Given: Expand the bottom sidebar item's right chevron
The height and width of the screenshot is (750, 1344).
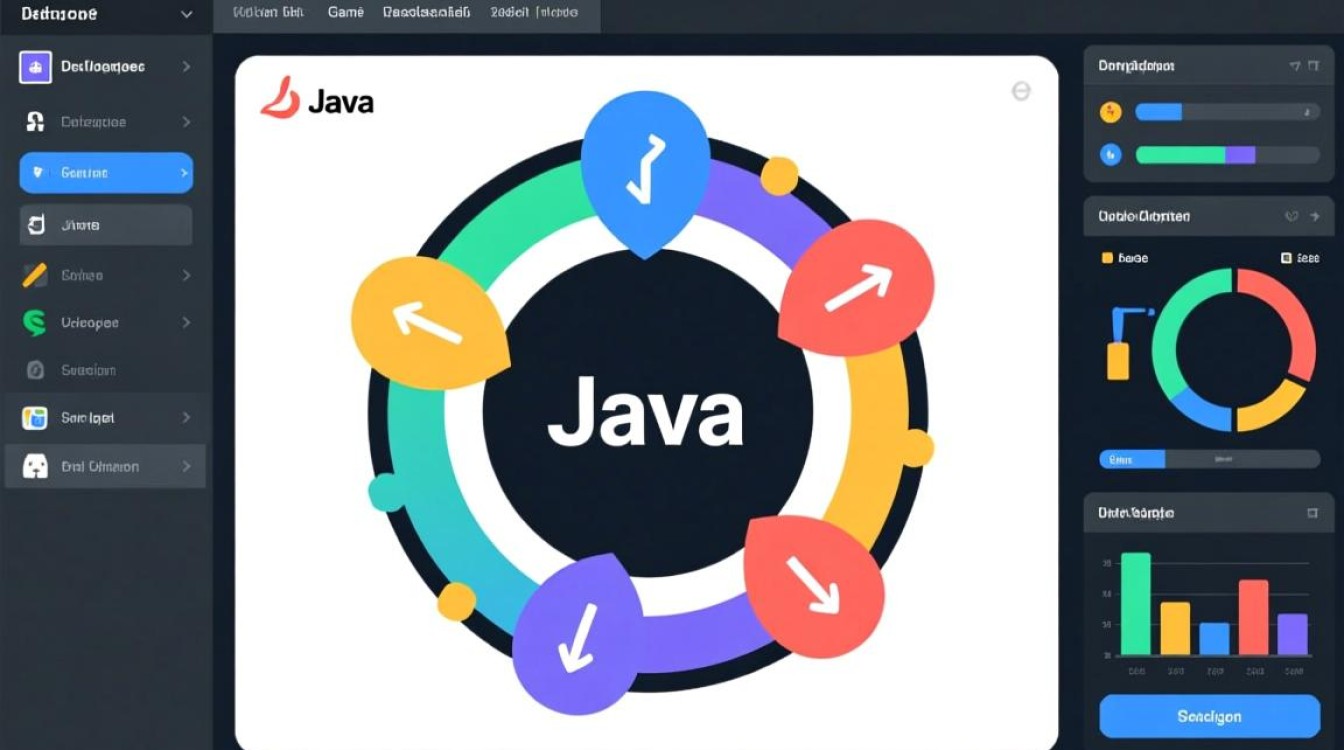Looking at the screenshot, I should [186, 465].
